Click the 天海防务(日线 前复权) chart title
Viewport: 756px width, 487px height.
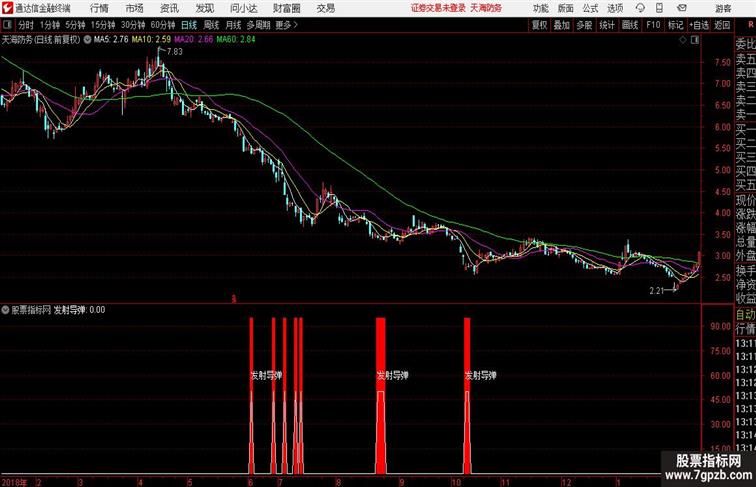(41, 40)
